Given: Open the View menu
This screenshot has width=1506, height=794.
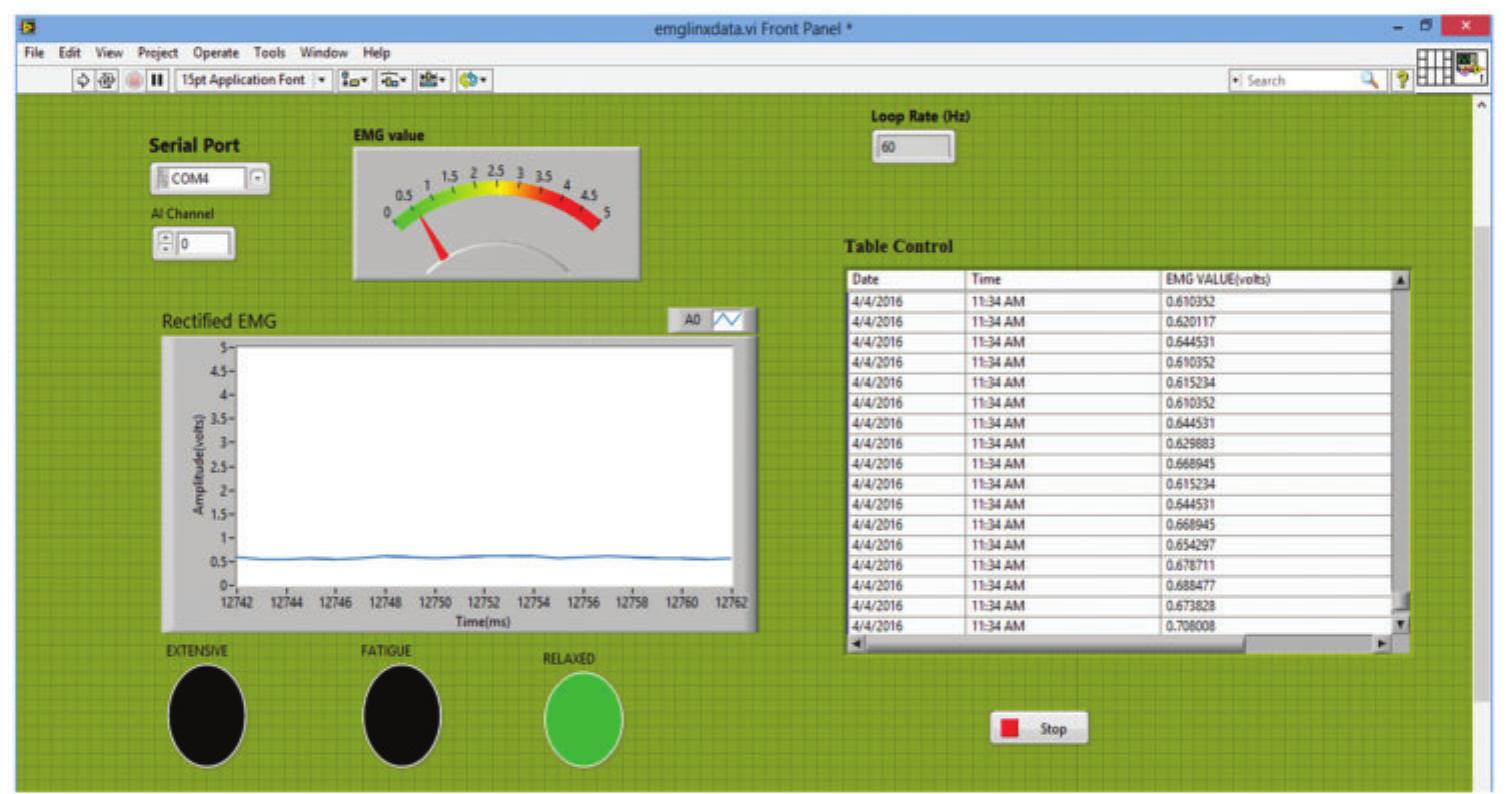Looking at the screenshot, I should click(108, 53).
